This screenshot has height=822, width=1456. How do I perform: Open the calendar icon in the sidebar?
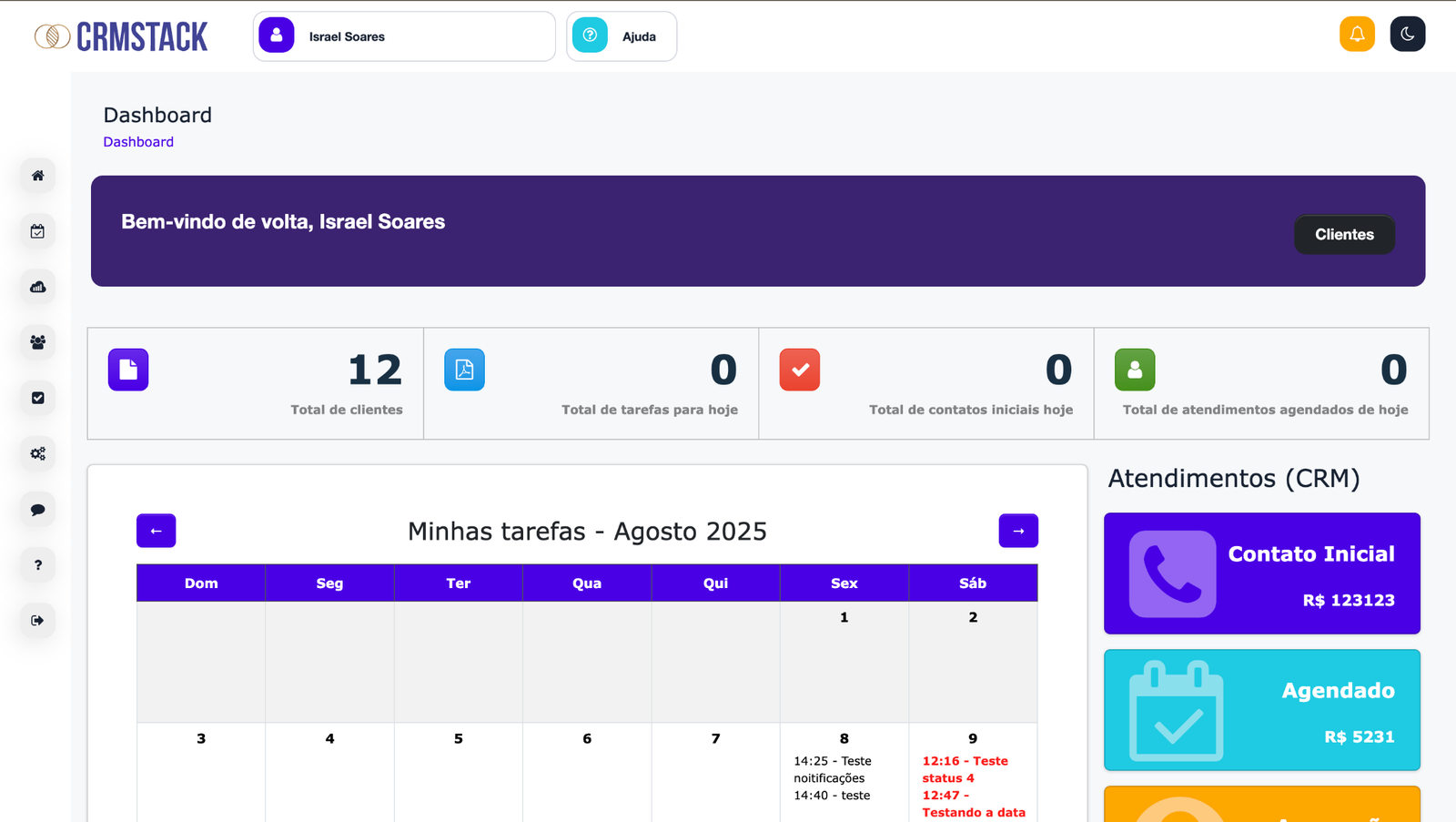tap(36, 231)
